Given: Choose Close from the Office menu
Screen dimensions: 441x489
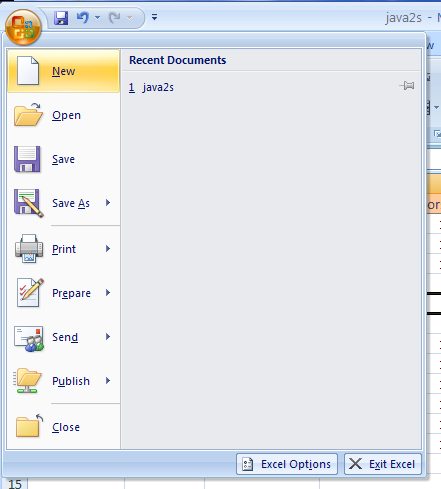Looking at the screenshot, I should coord(63,427).
